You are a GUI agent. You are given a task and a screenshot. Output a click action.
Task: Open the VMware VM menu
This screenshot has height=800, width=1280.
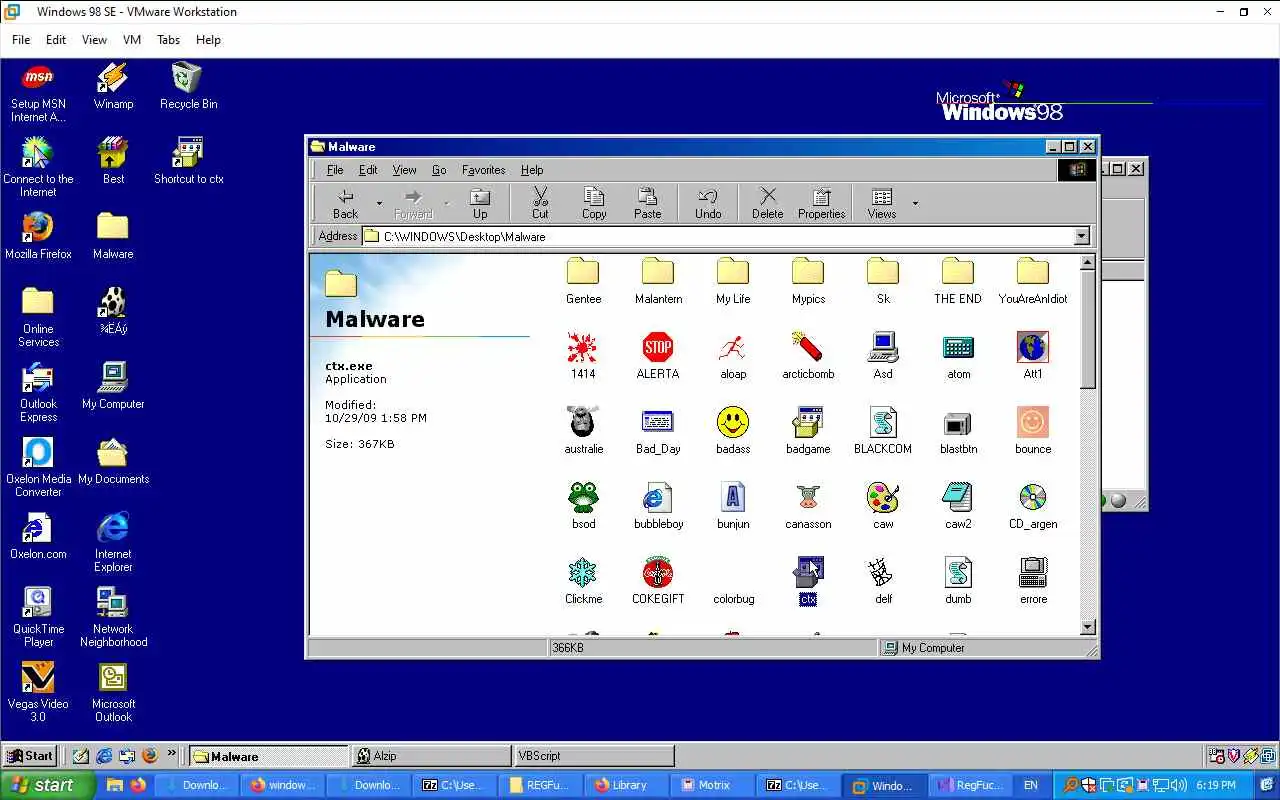point(131,40)
